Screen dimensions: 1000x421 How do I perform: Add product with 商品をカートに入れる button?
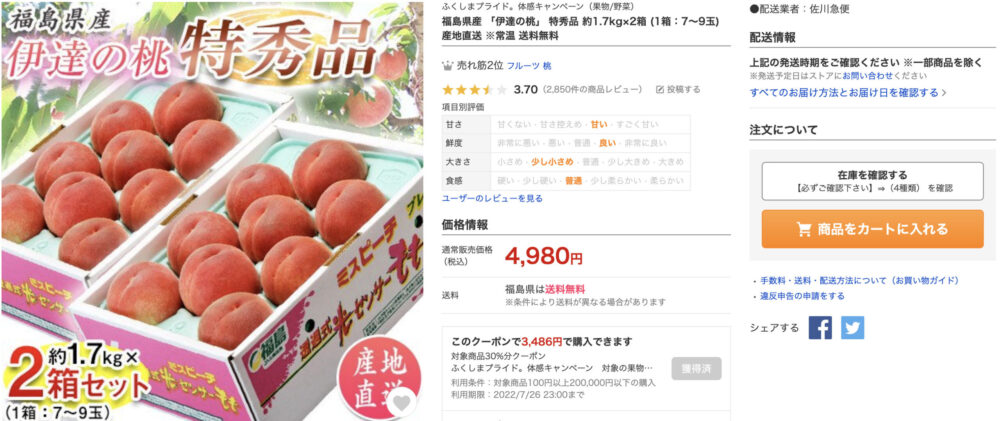(872, 229)
